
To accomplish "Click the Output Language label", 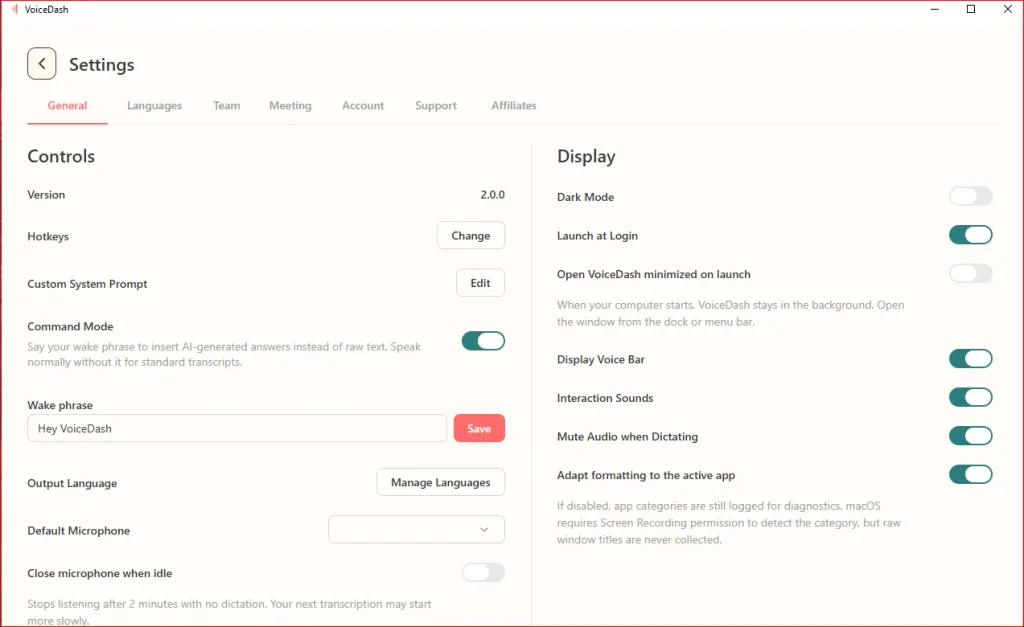I will [72, 483].
